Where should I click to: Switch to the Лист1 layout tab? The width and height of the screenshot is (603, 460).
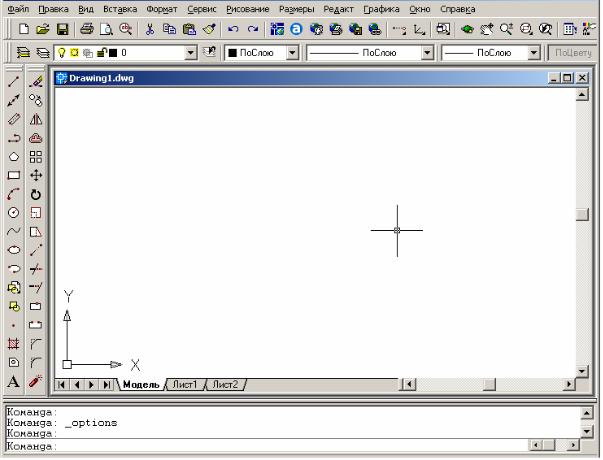point(185,385)
